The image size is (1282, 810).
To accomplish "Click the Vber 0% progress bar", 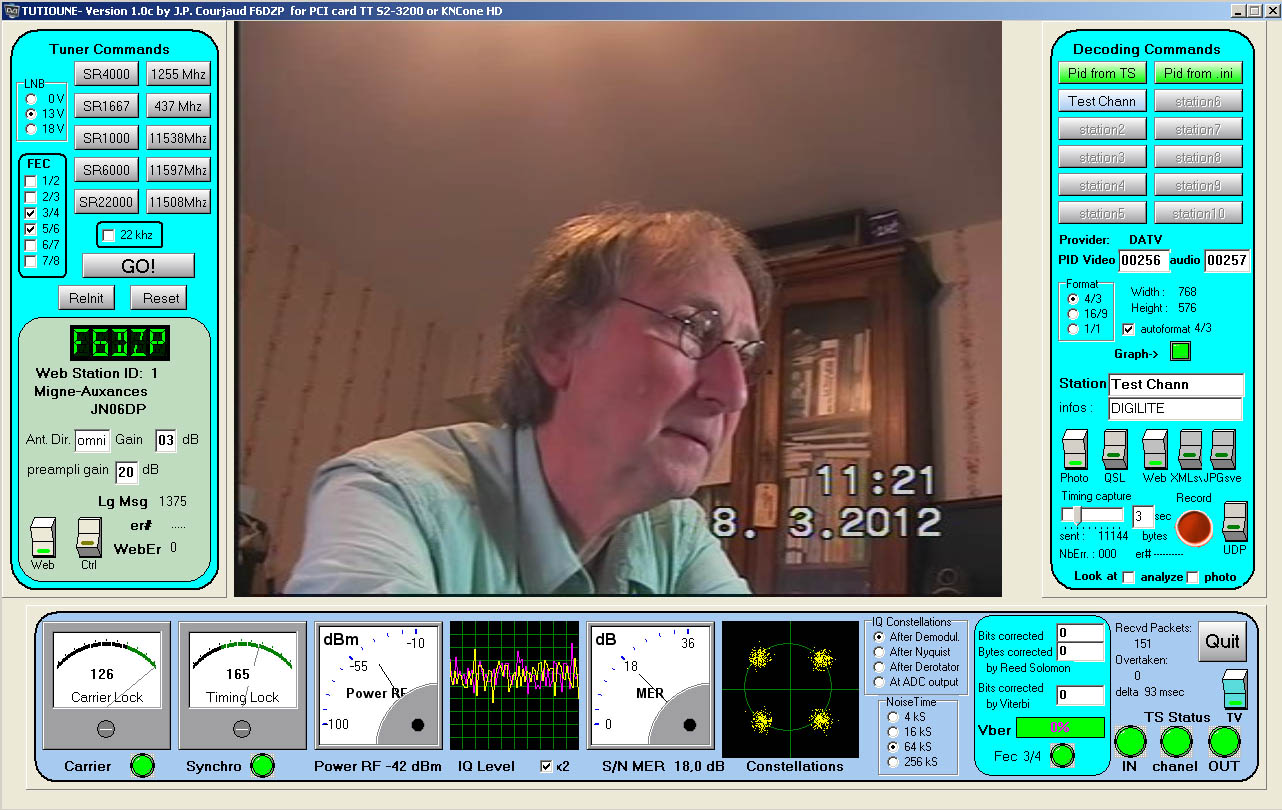I will [x=1060, y=728].
